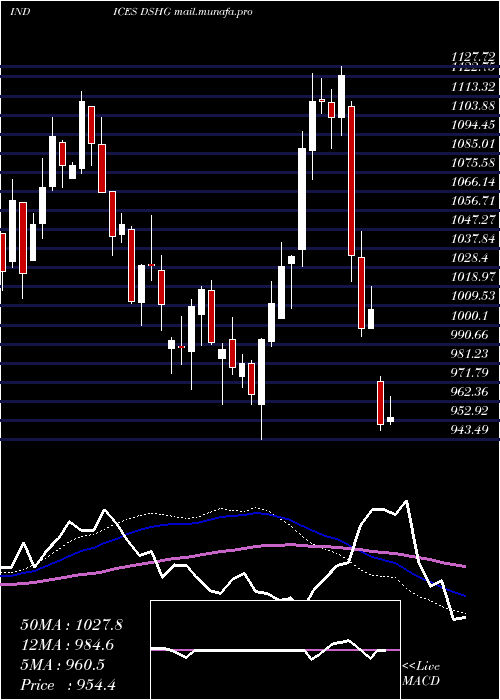Click the <<Live MACD label
The image size is (500, 700).
coord(421,673)
